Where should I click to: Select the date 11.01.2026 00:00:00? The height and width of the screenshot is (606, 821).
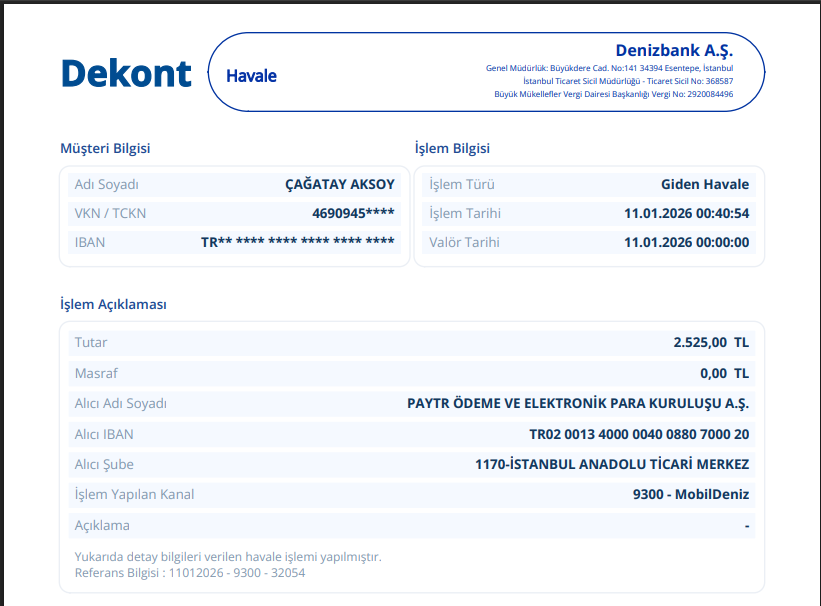pos(686,243)
